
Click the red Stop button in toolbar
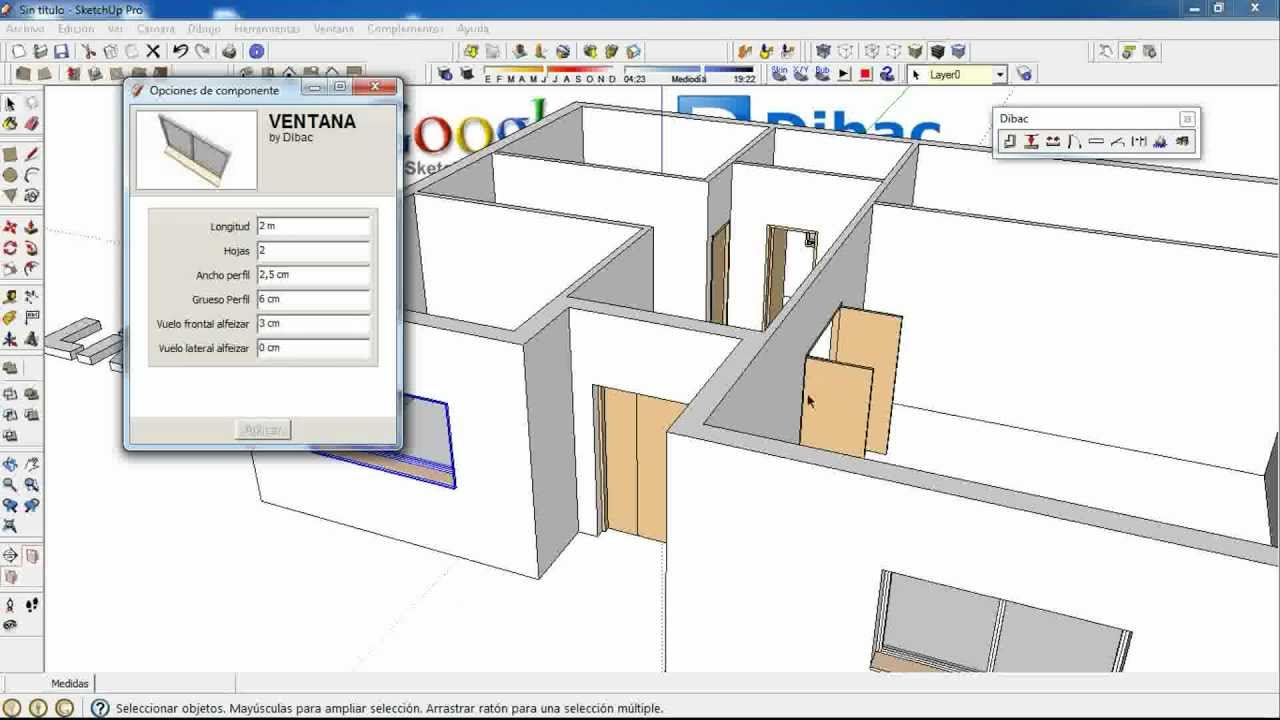865,74
